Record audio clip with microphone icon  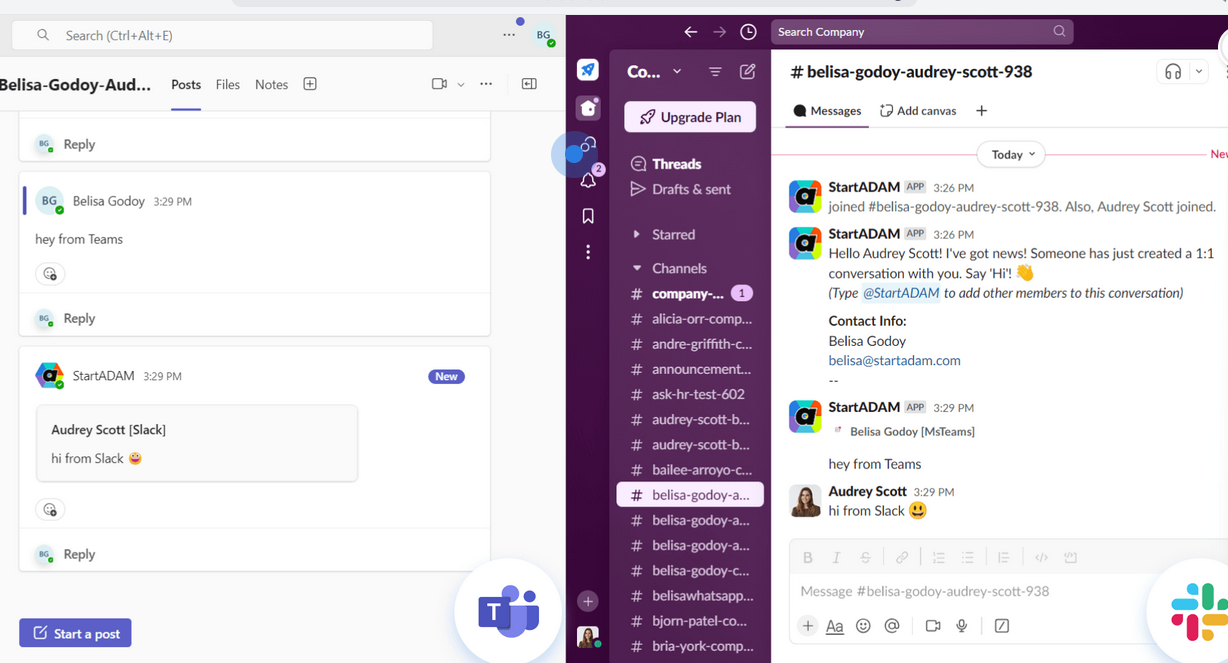click(961, 626)
